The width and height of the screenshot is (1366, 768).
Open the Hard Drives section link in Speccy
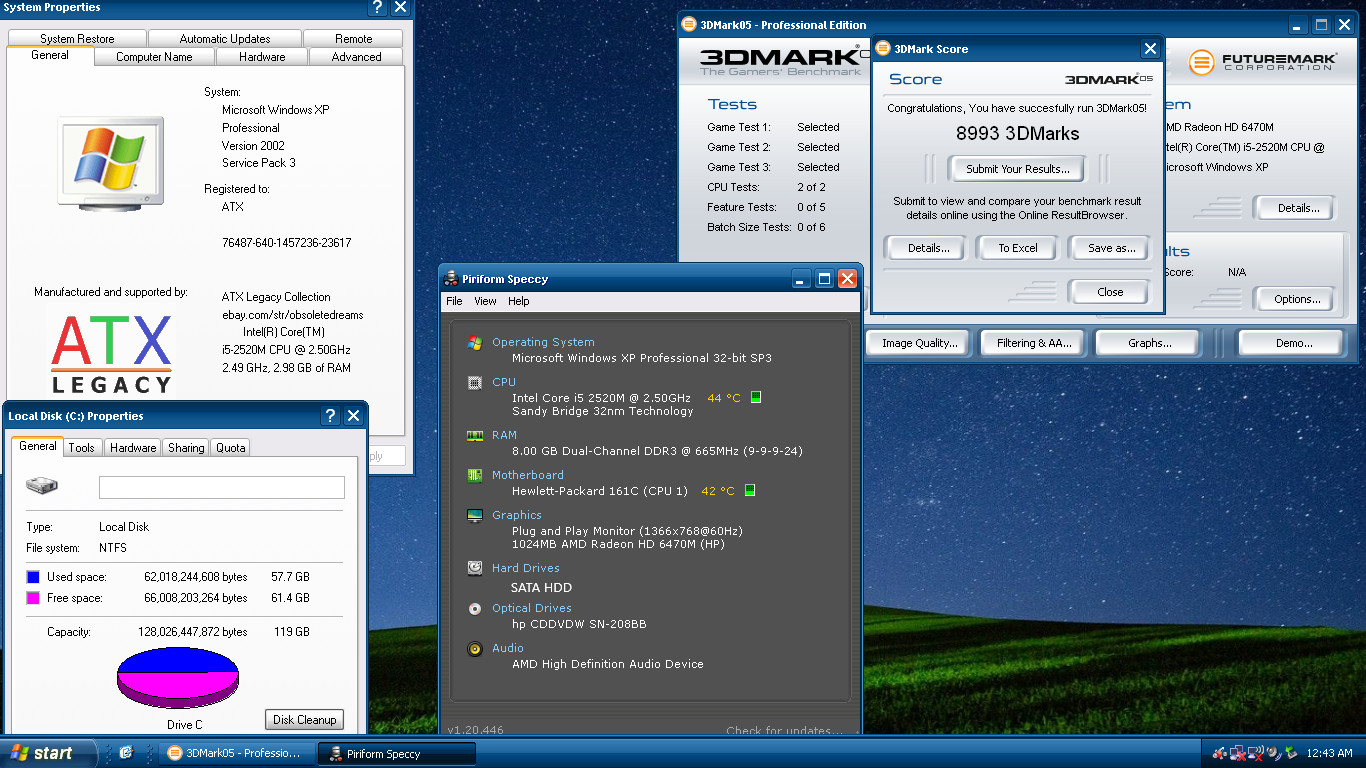point(526,568)
